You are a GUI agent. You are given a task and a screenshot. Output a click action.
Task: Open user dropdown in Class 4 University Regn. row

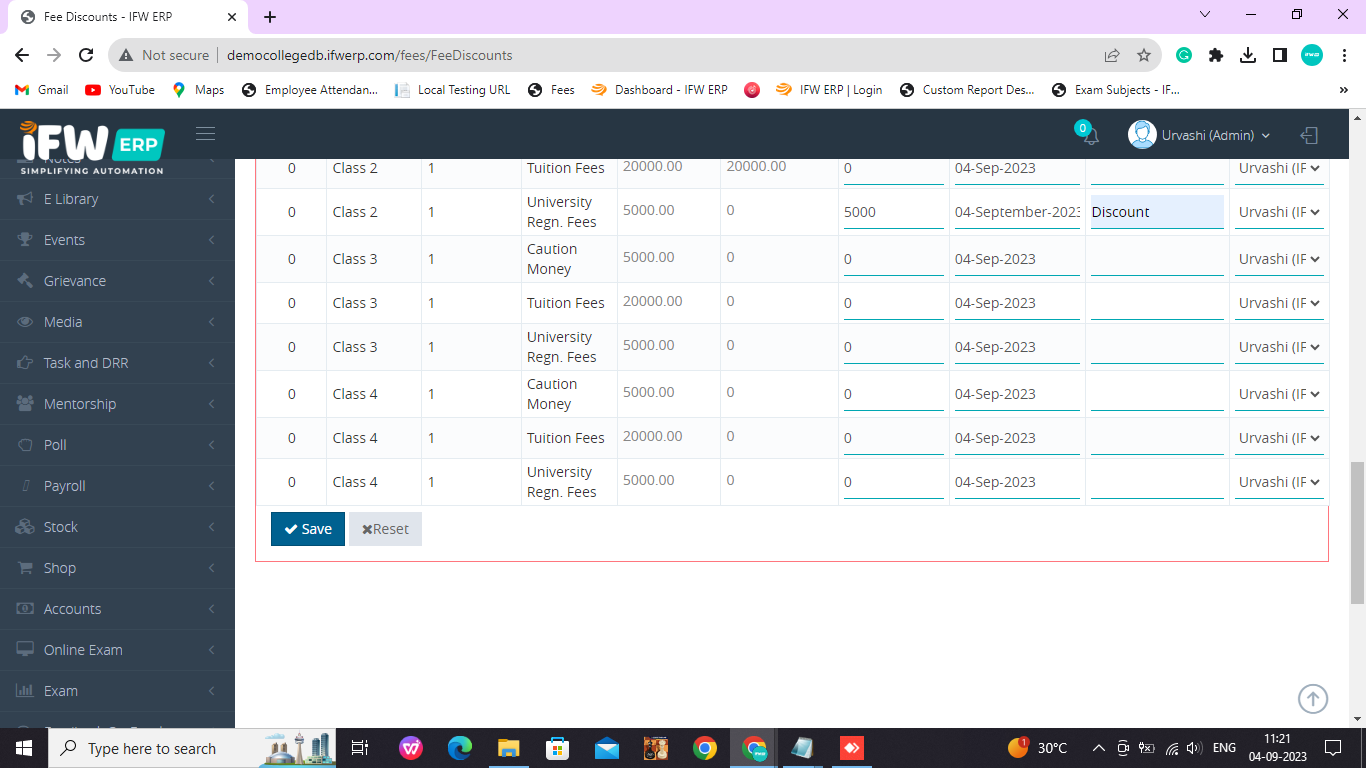(1279, 482)
